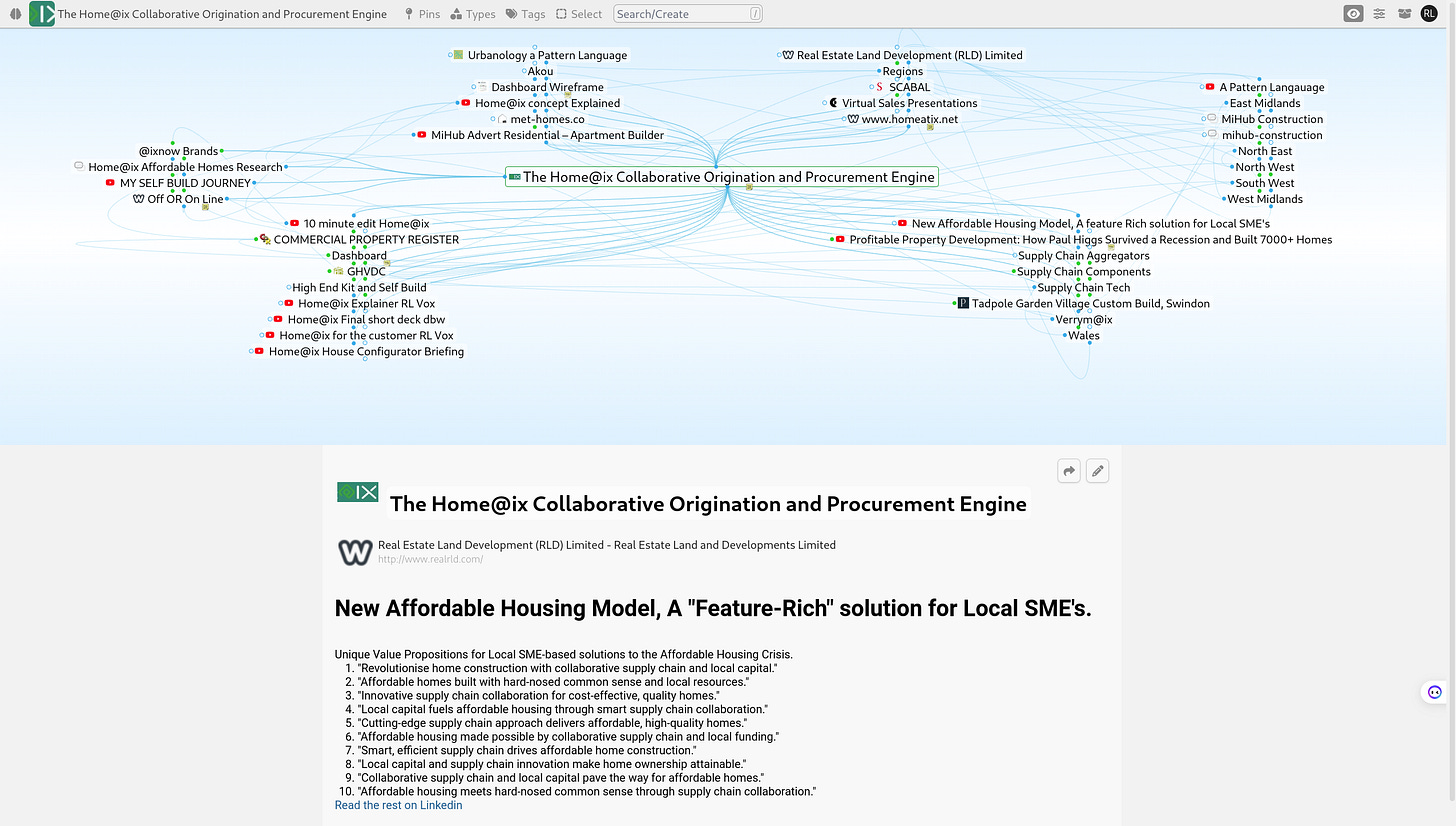Click YouTube icon of A Pattern Langauage
The height and width of the screenshot is (826, 1456).
(x=1210, y=87)
